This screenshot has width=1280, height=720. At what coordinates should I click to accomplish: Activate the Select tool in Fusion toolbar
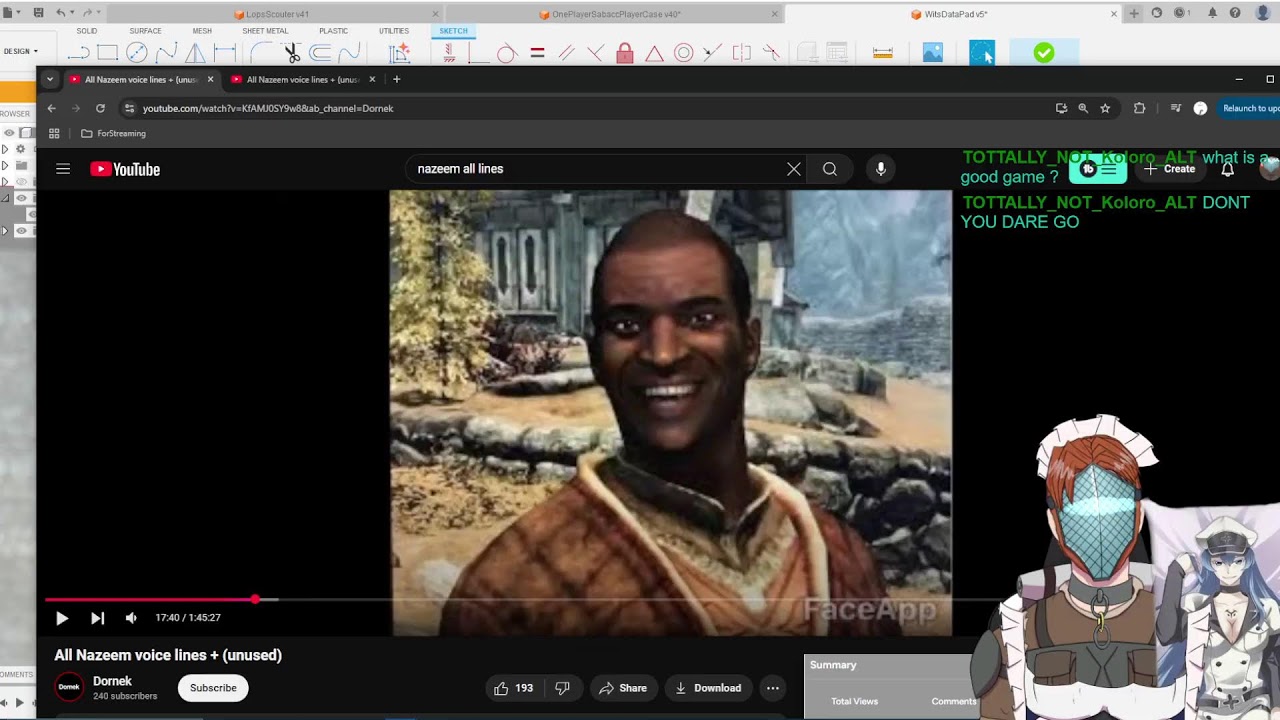982,53
